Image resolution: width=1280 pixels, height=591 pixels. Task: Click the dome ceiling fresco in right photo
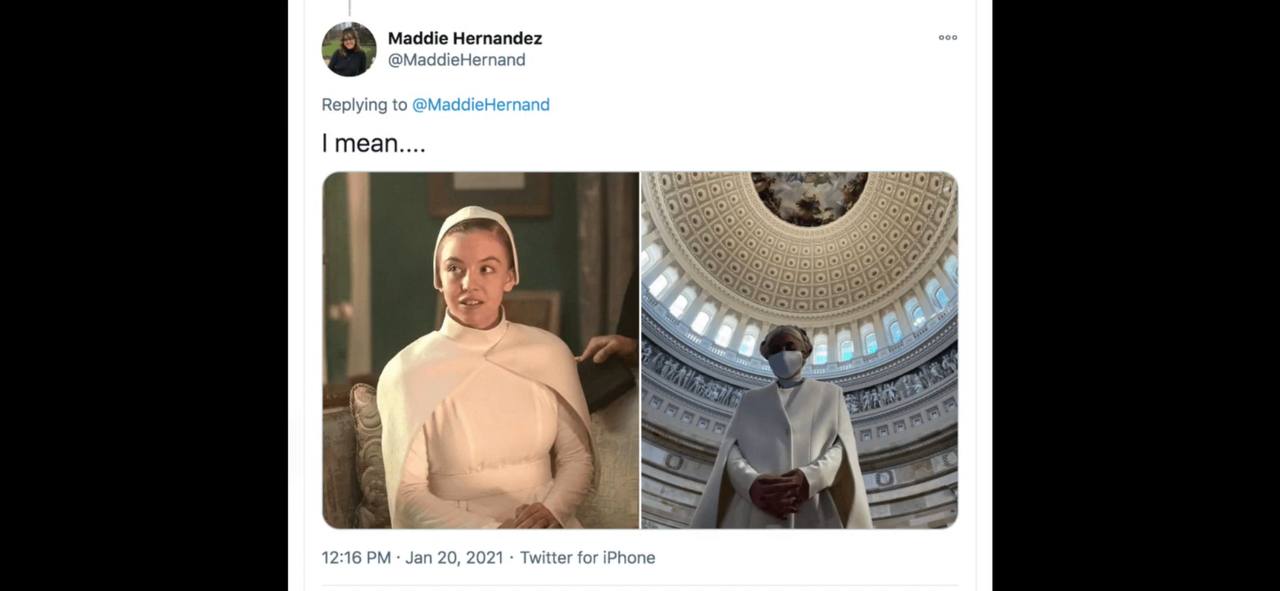809,196
